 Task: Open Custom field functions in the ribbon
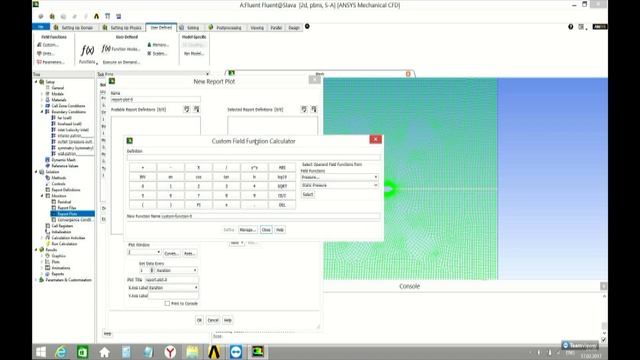(48, 45)
